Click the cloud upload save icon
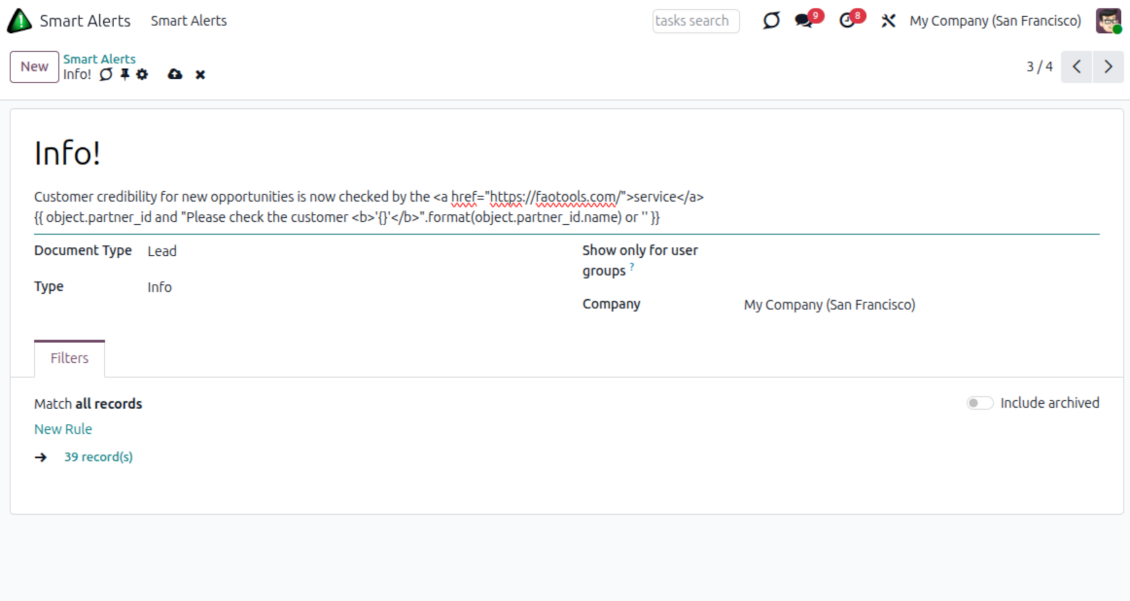The width and height of the screenshot is (1130, 601). pyautogui.click(x=175, y=74)
